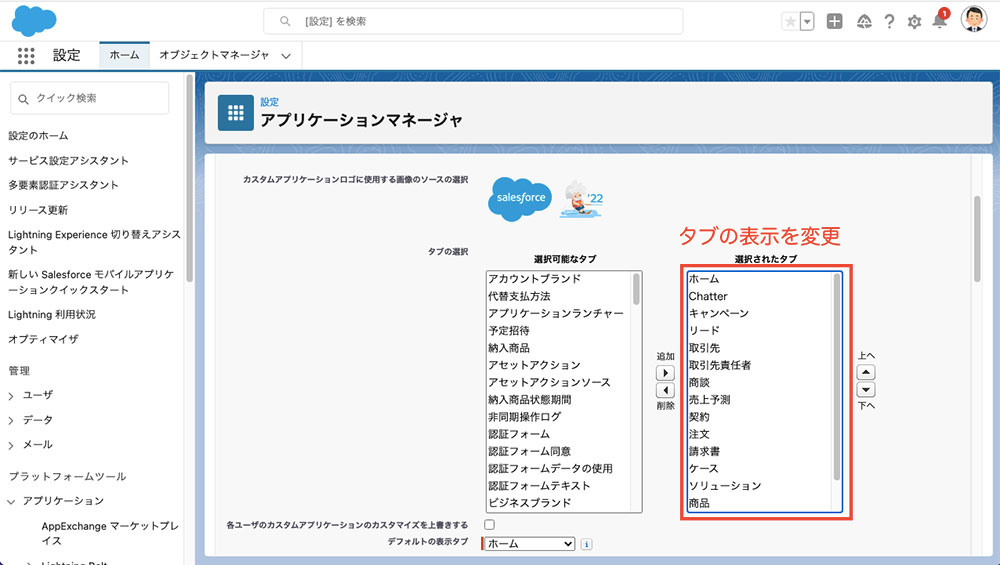1000x565 pixels.
Task: Select the '22 Astro logo image
Action: (582, 200)
